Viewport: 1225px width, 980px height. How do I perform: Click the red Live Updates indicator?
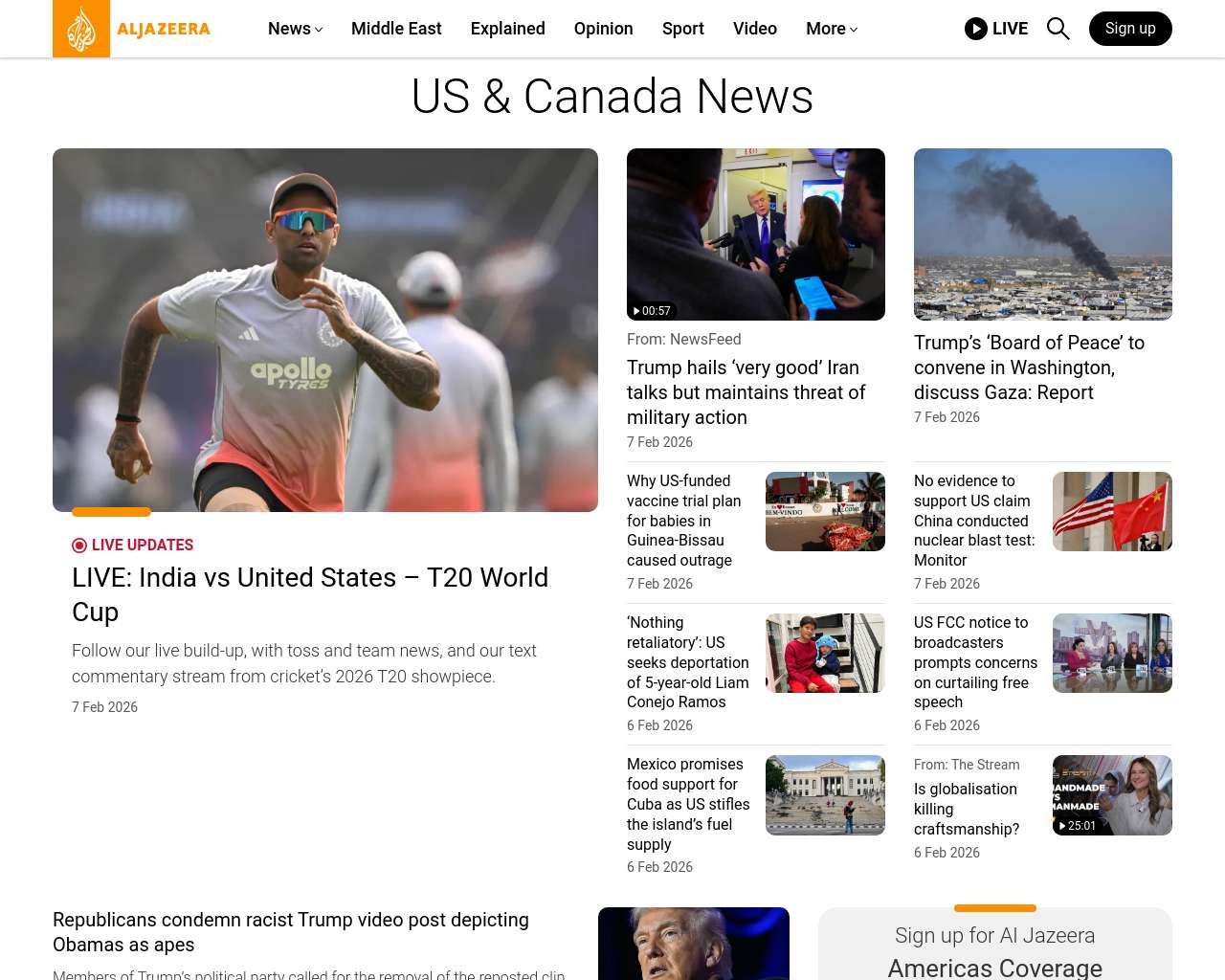(x=79, y=546)
